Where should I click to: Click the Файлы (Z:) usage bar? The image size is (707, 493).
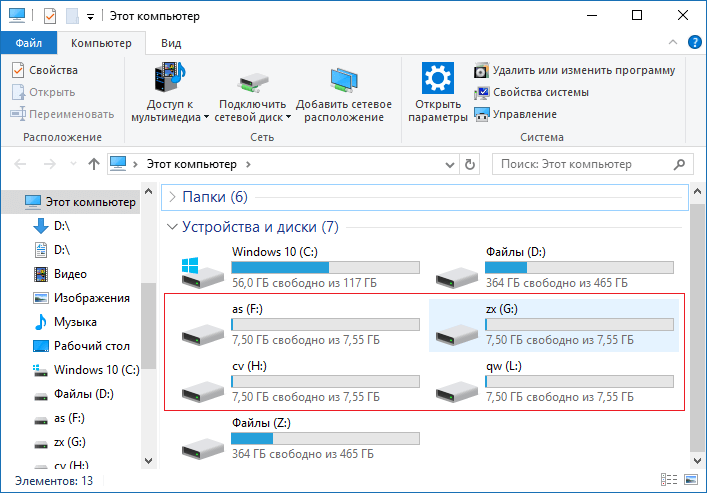click(326, 438)
